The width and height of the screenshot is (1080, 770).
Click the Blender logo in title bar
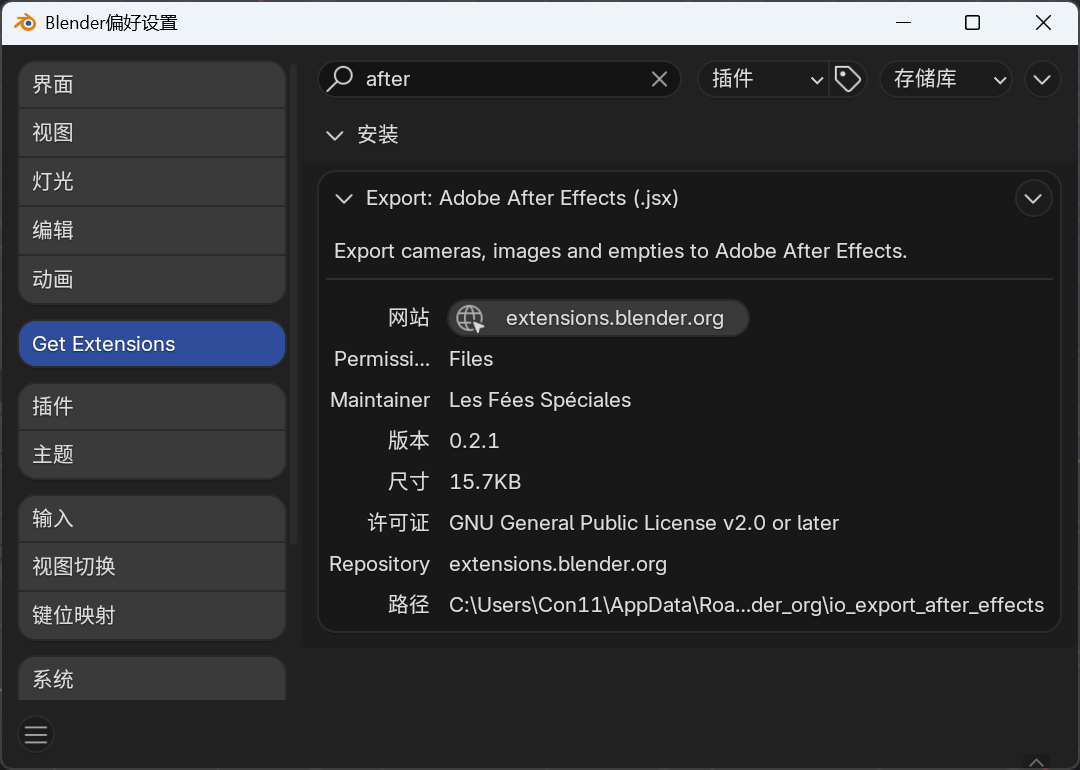tap(25, 23)
